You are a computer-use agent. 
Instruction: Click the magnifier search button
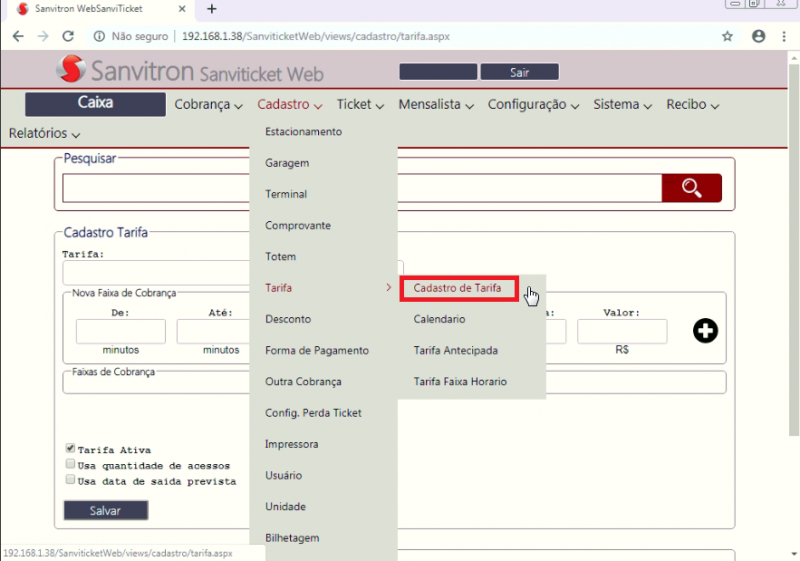(x=691, y=188)
